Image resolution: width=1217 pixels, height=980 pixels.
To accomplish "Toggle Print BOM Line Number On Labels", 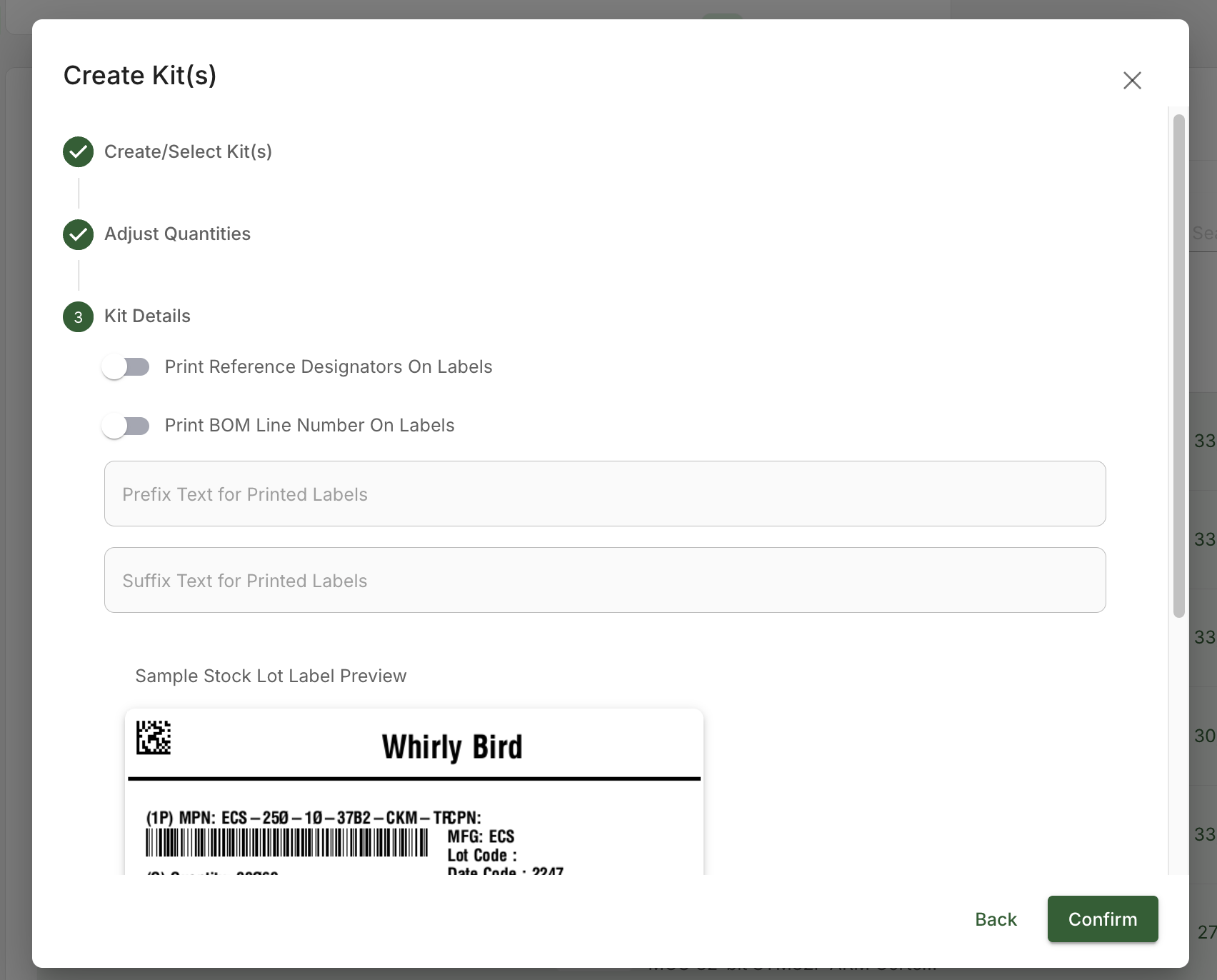I will click(x=126, y=426).
